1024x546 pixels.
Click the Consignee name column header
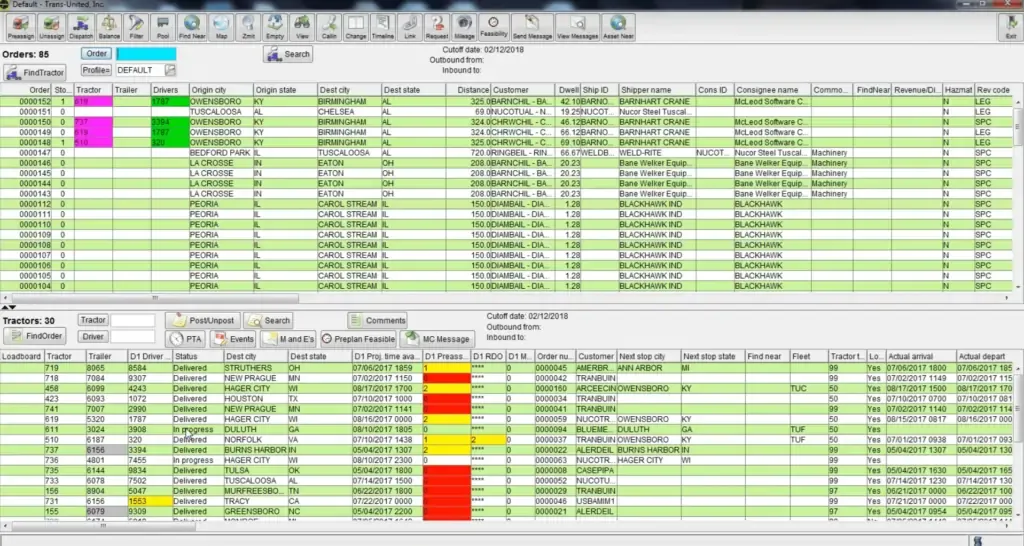(773, 90)
